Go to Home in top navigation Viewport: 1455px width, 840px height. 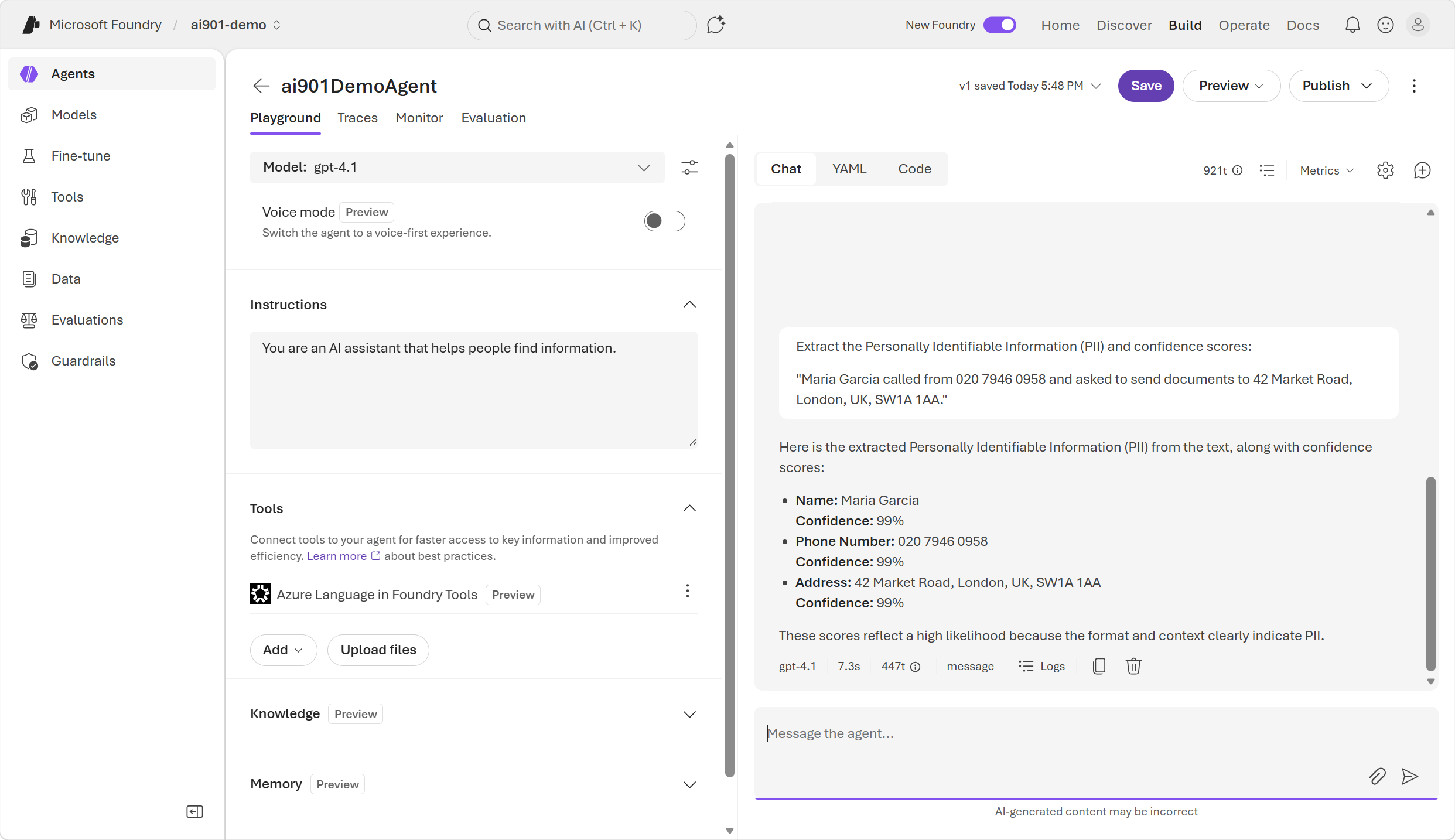click(x=1060, y=25)
